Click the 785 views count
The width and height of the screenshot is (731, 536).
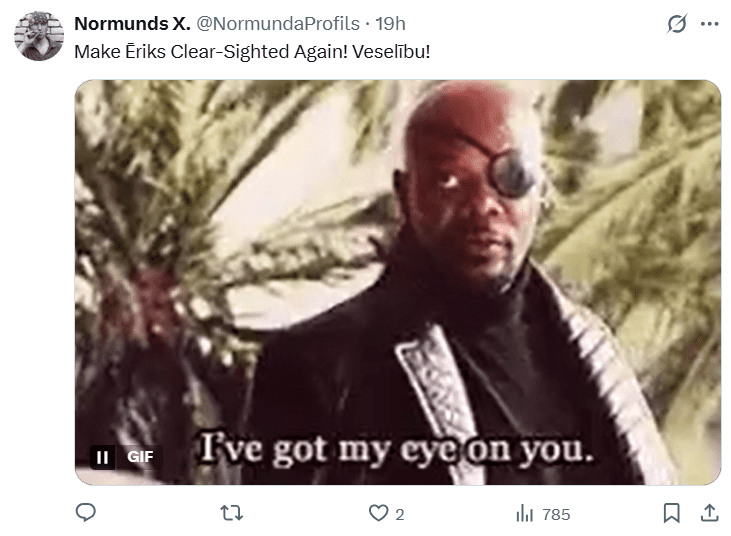tap(556, 515)
